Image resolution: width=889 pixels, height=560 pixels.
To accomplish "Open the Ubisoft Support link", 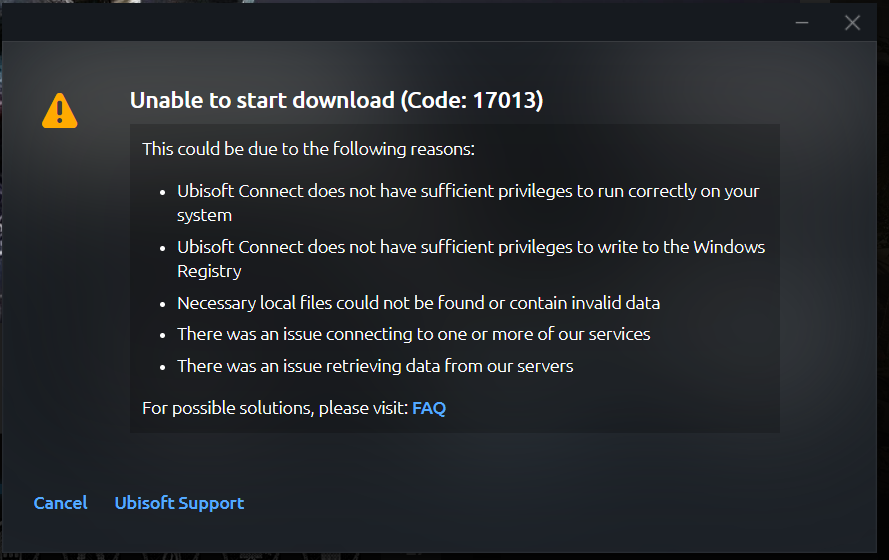I will pyautogui.click(x=179, y=503).
